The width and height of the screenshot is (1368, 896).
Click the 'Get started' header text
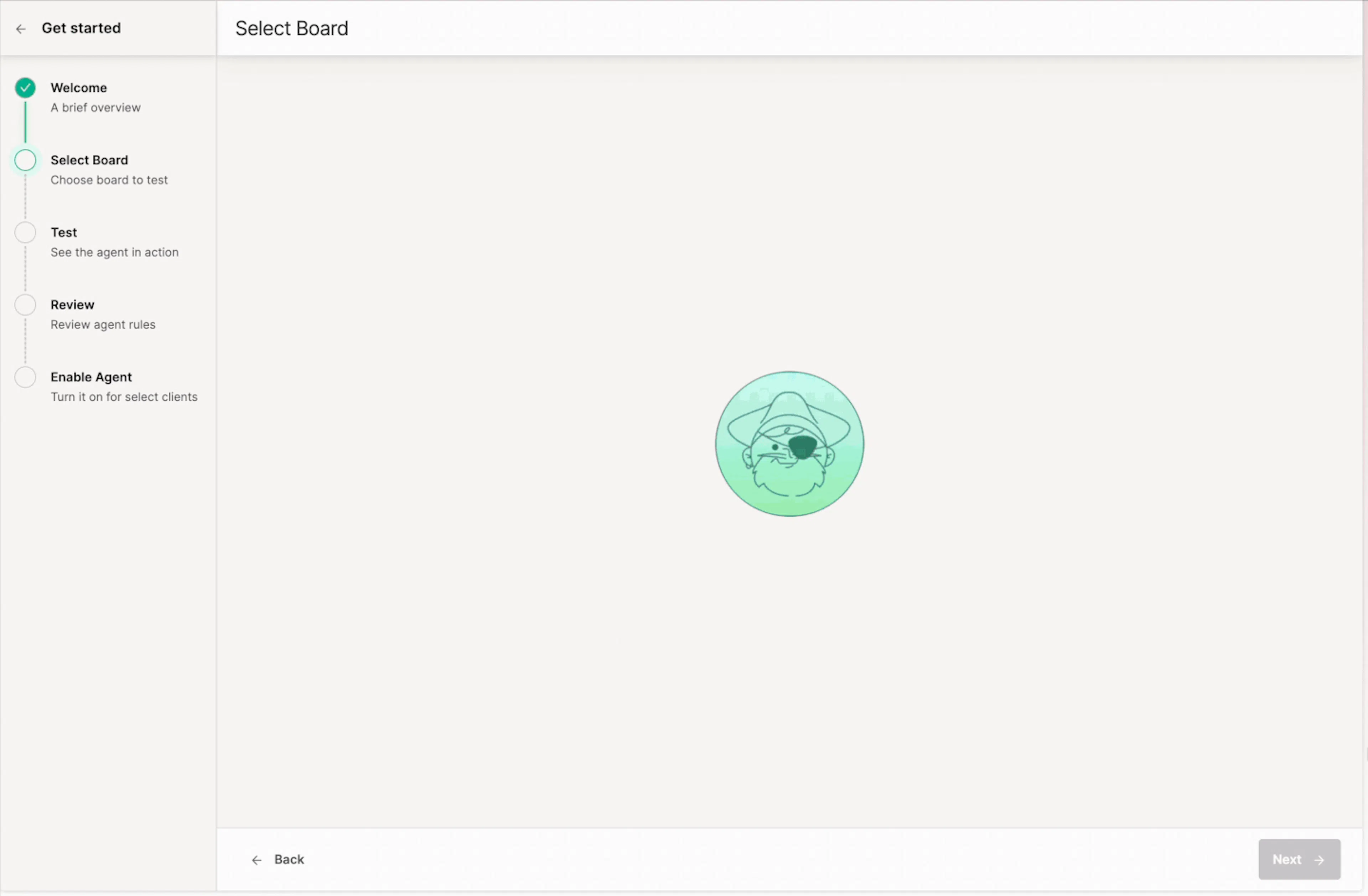[x=81, y=28]
